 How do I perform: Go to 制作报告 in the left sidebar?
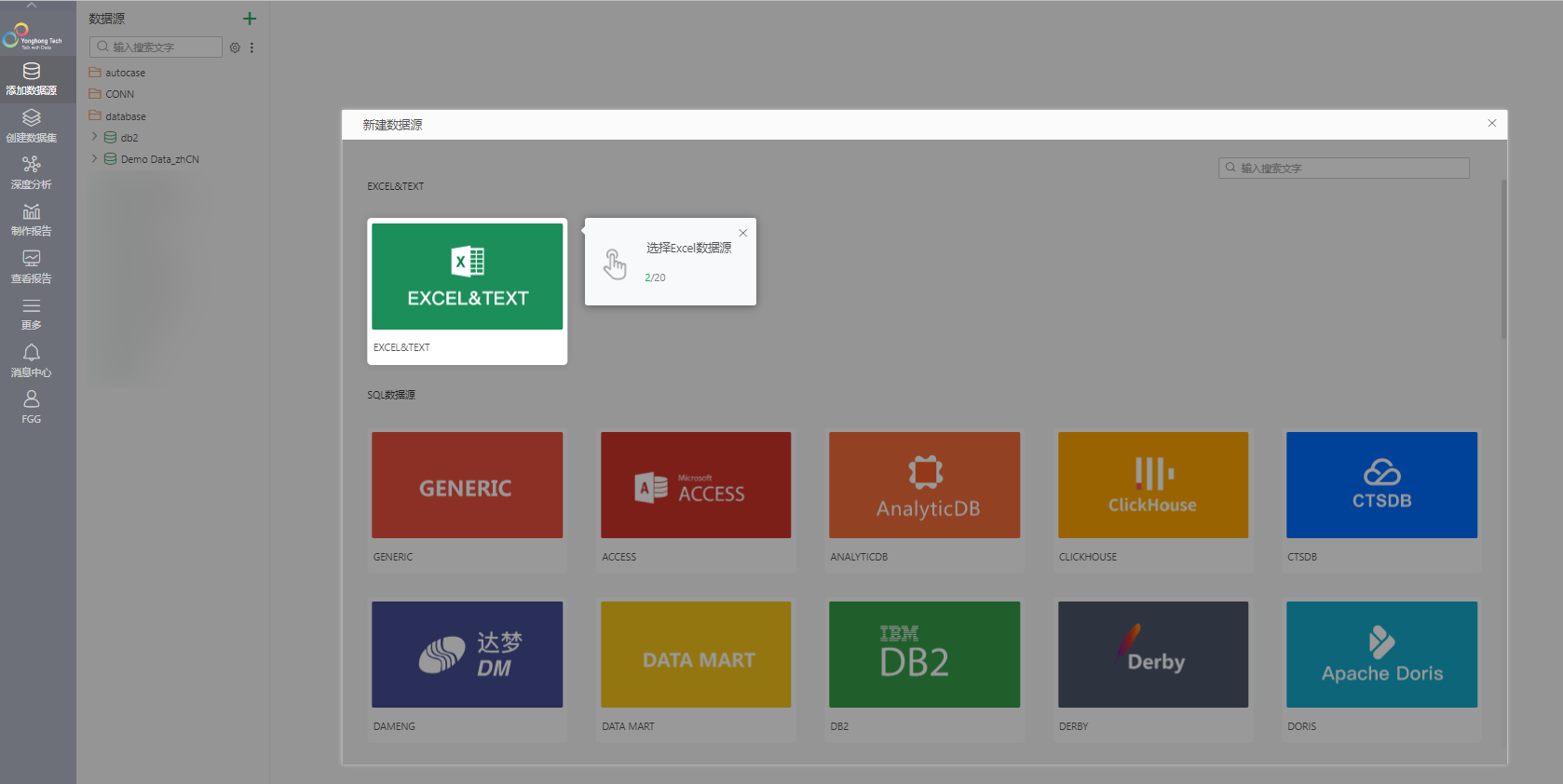pos(32,220)
